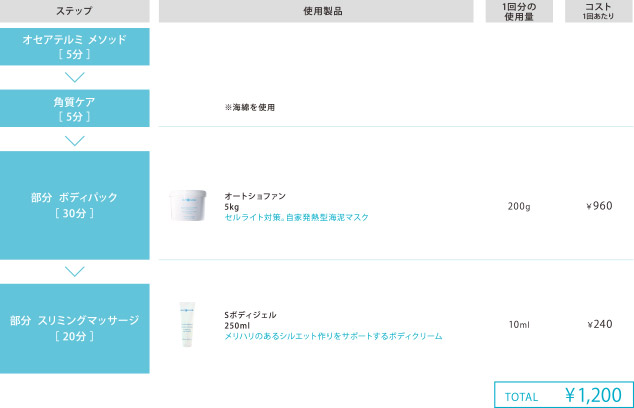Click the TOTAL ¥1,200 box
Viewport: 634px width, 408px height.
click(563, 395)
